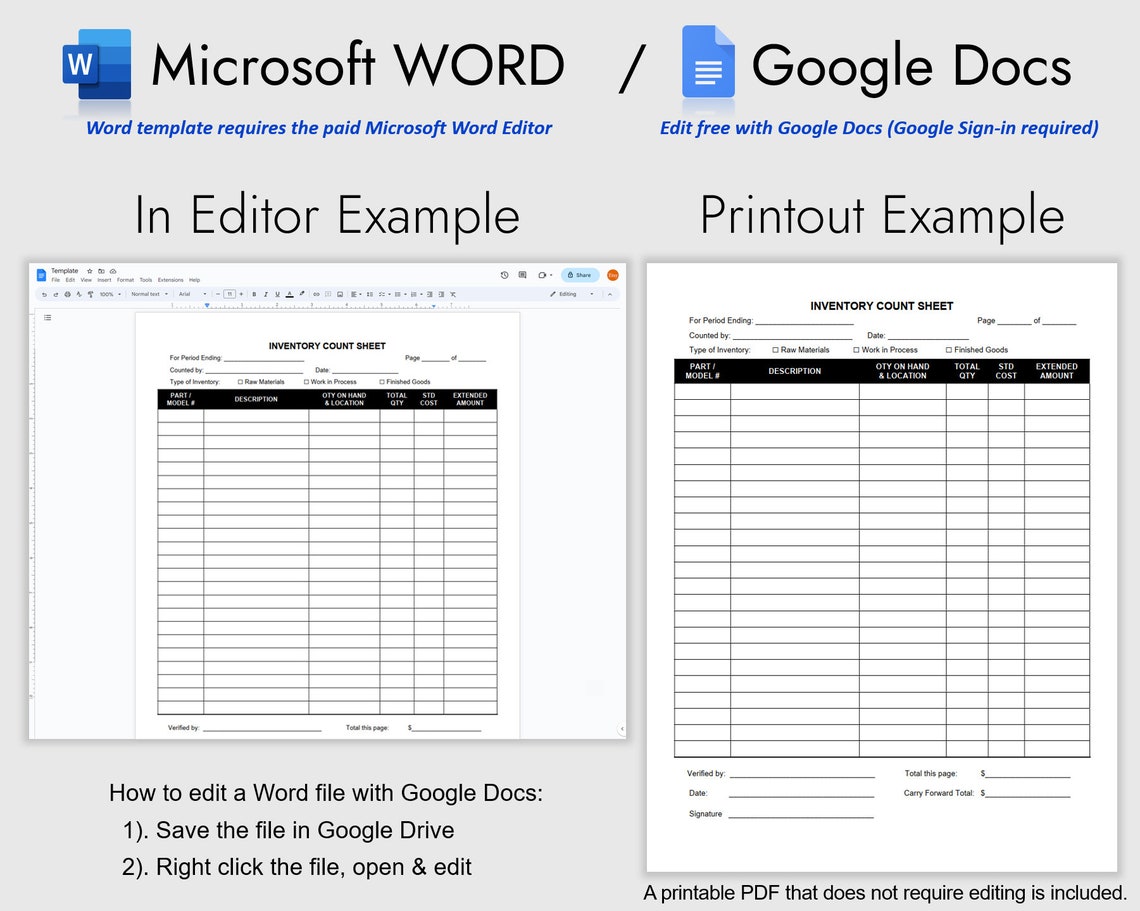Open the Arial font dropdown

click(x=186, y=294)
